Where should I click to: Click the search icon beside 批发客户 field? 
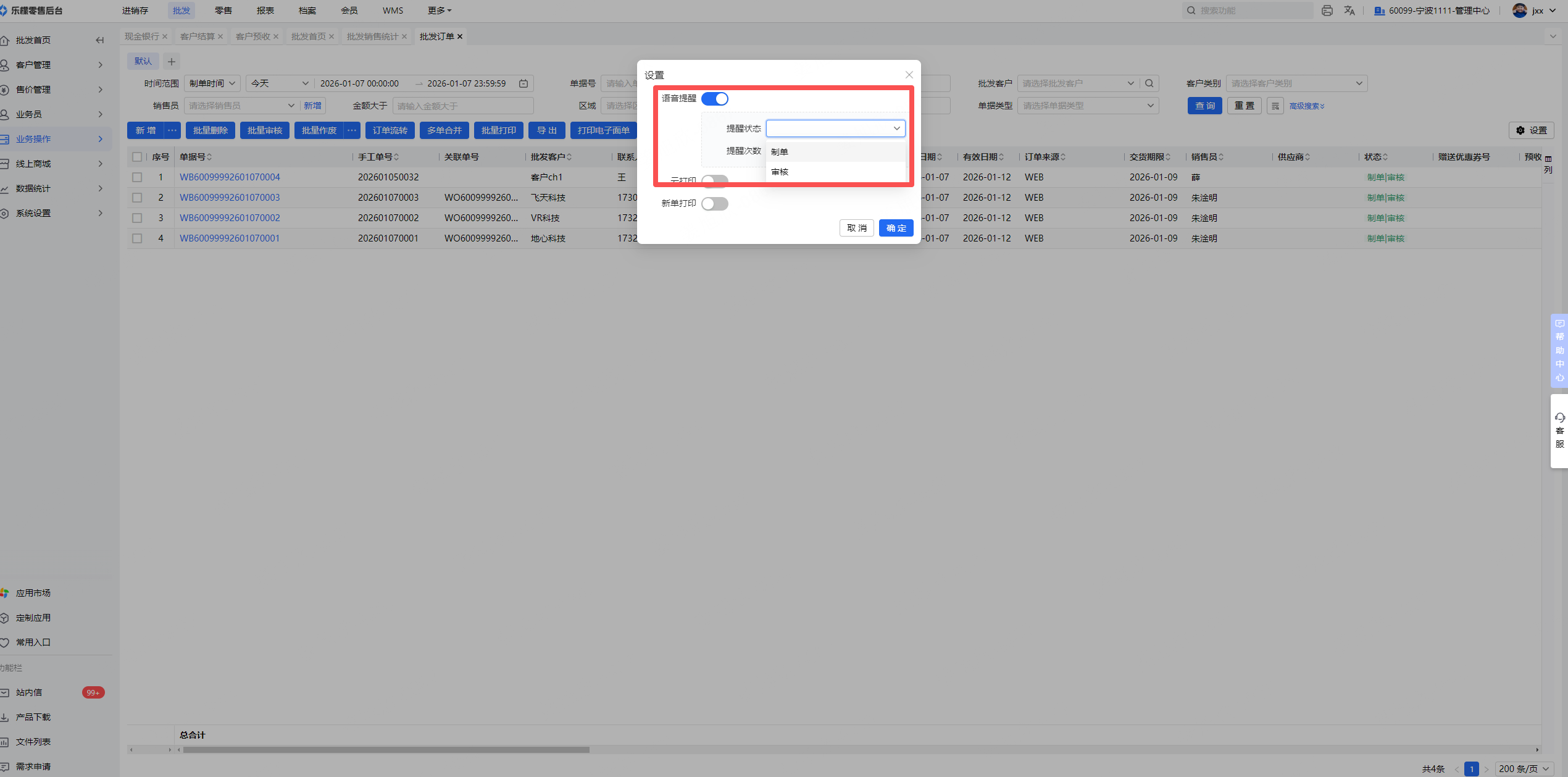pos(1149,83)
